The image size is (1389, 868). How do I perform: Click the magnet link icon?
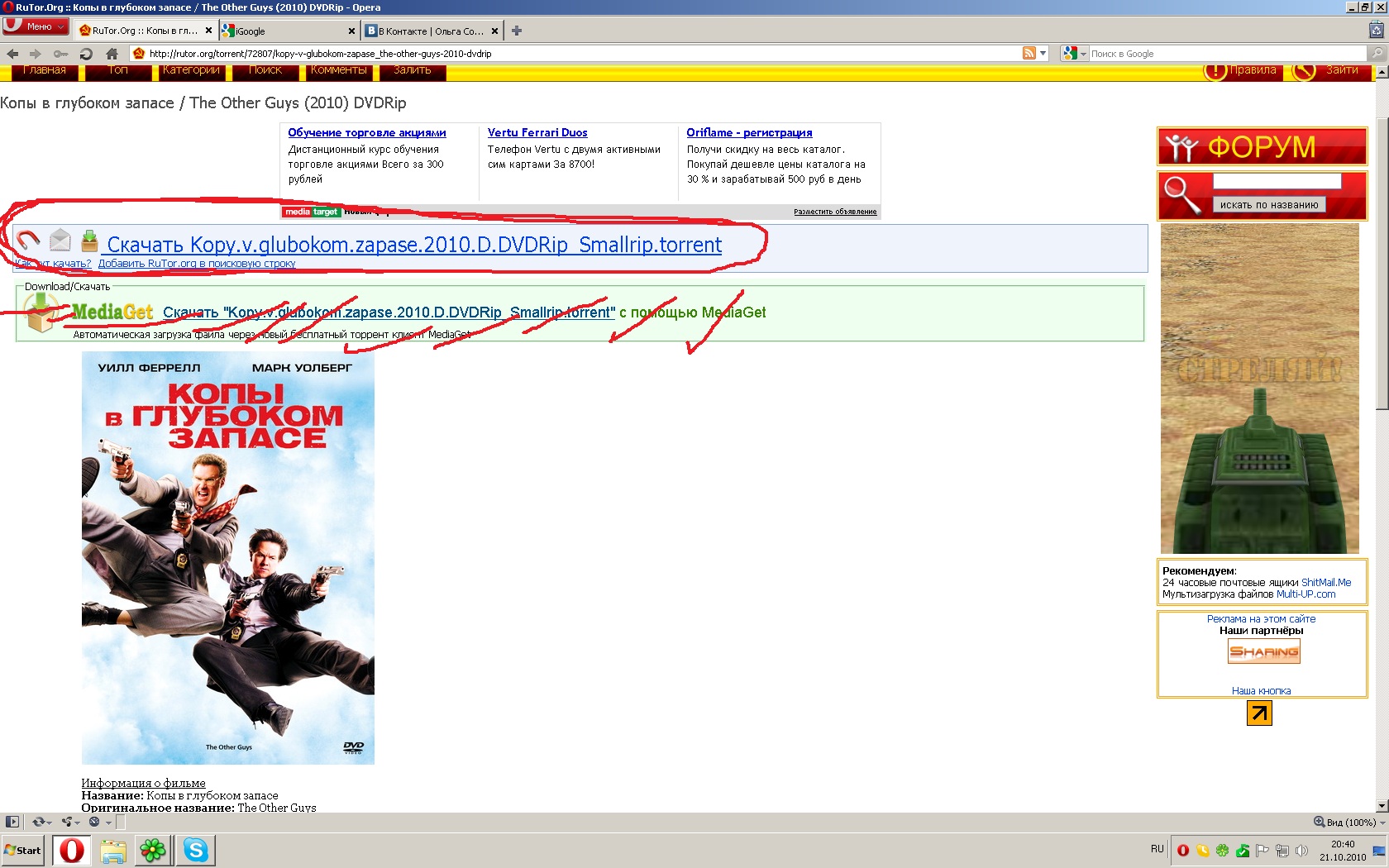29,240
